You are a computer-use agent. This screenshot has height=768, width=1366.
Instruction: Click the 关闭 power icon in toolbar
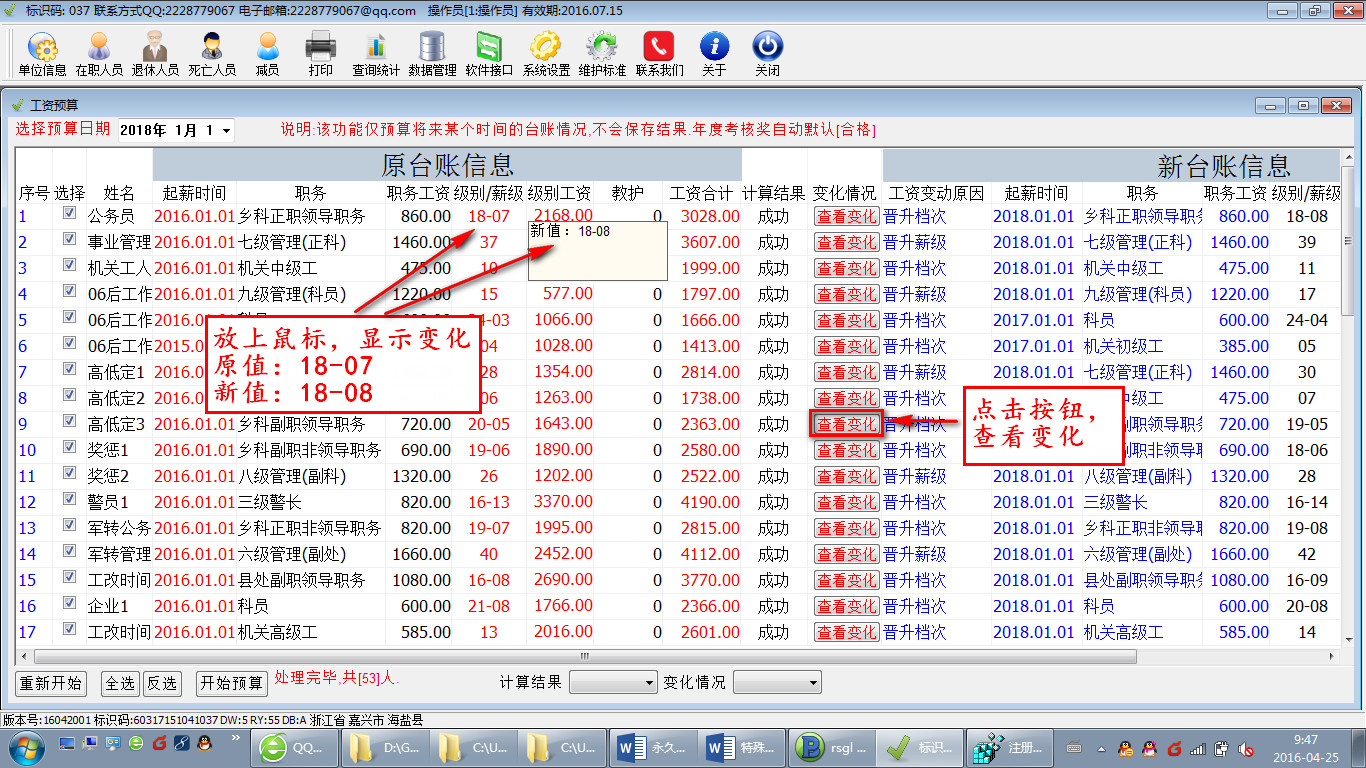tap(767, 53)
